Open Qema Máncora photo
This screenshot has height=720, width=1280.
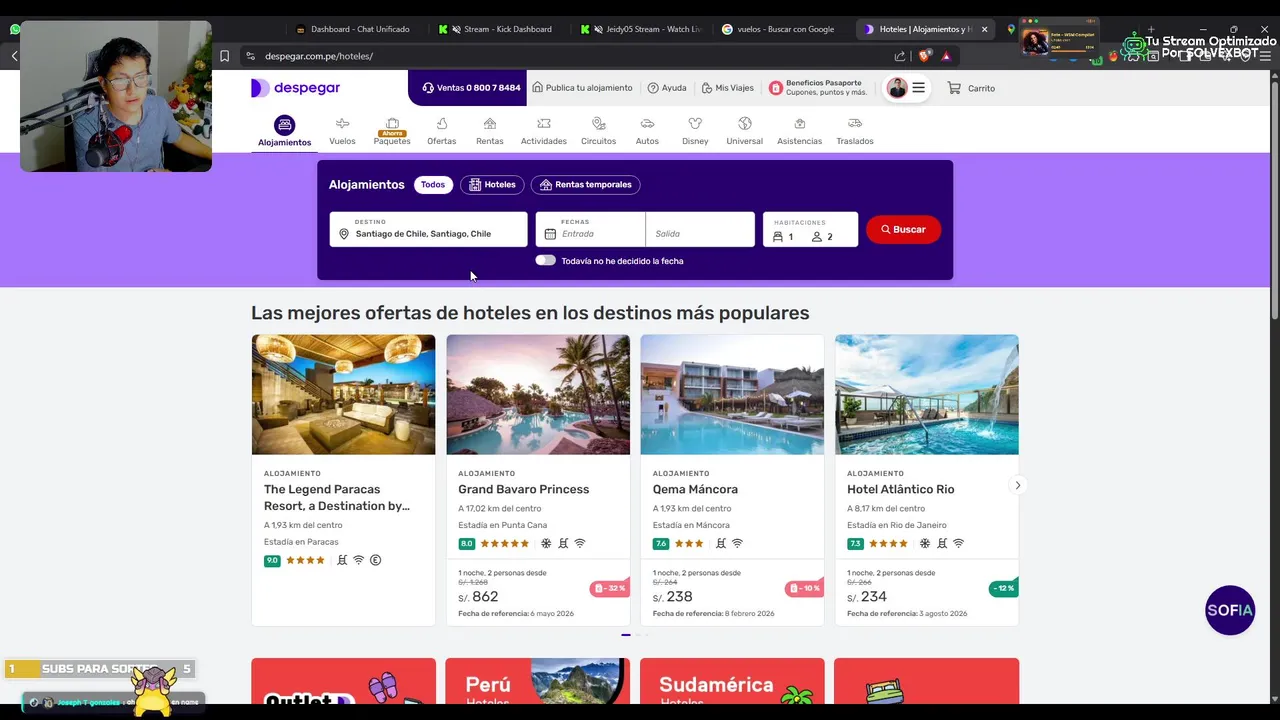pos(732,394)
